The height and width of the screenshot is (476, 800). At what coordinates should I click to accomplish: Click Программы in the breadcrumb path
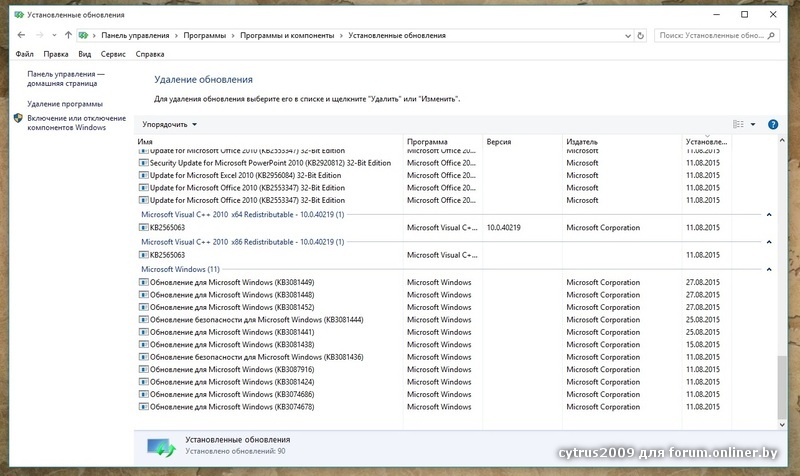point(205,35)
